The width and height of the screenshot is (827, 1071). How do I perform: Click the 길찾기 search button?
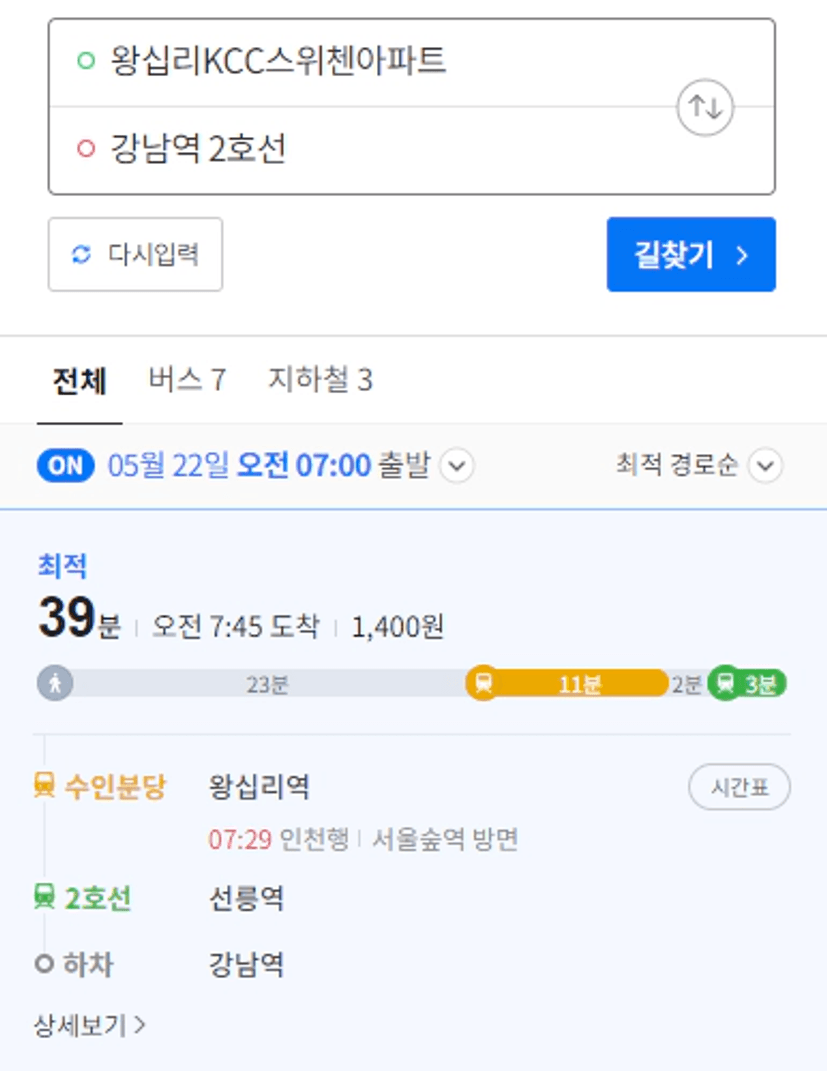[691, 255]
